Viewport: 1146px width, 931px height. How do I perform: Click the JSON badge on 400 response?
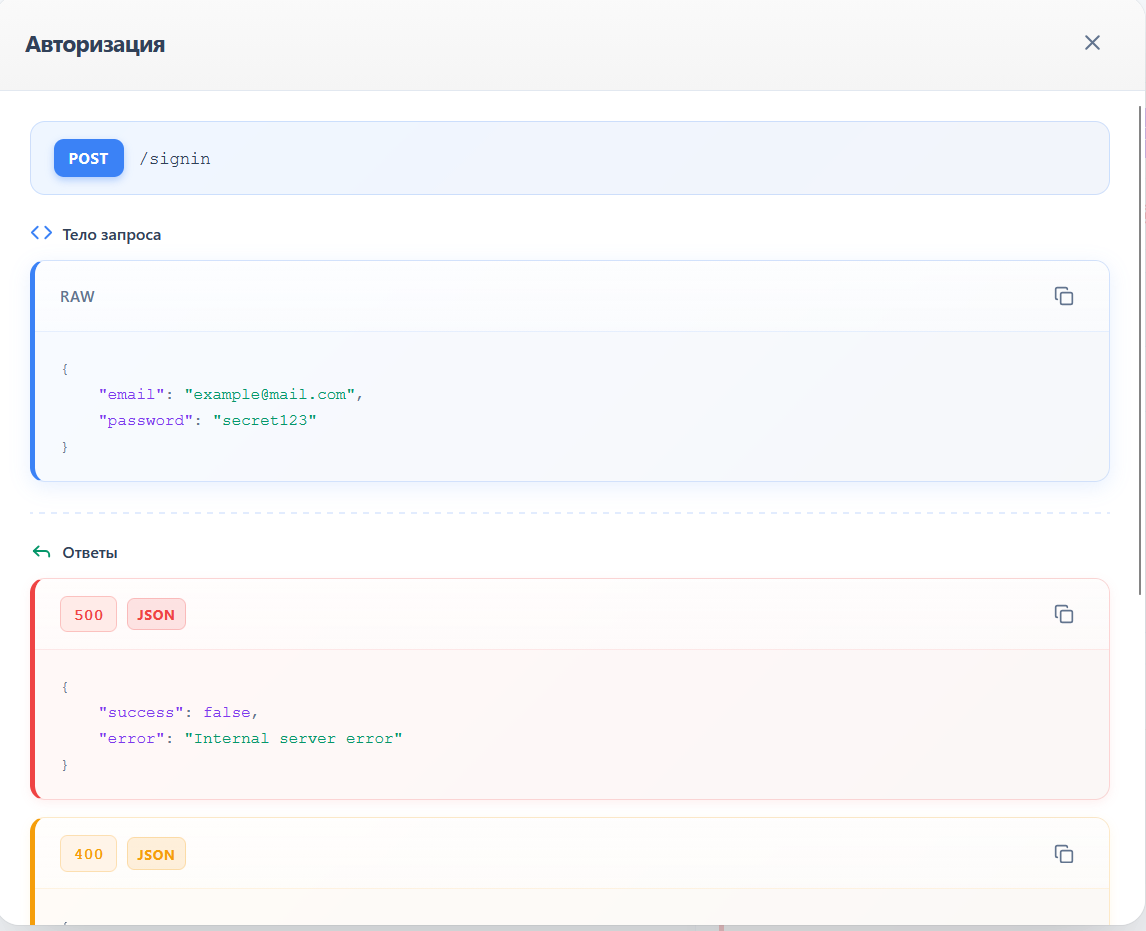(x=156, y=855)
